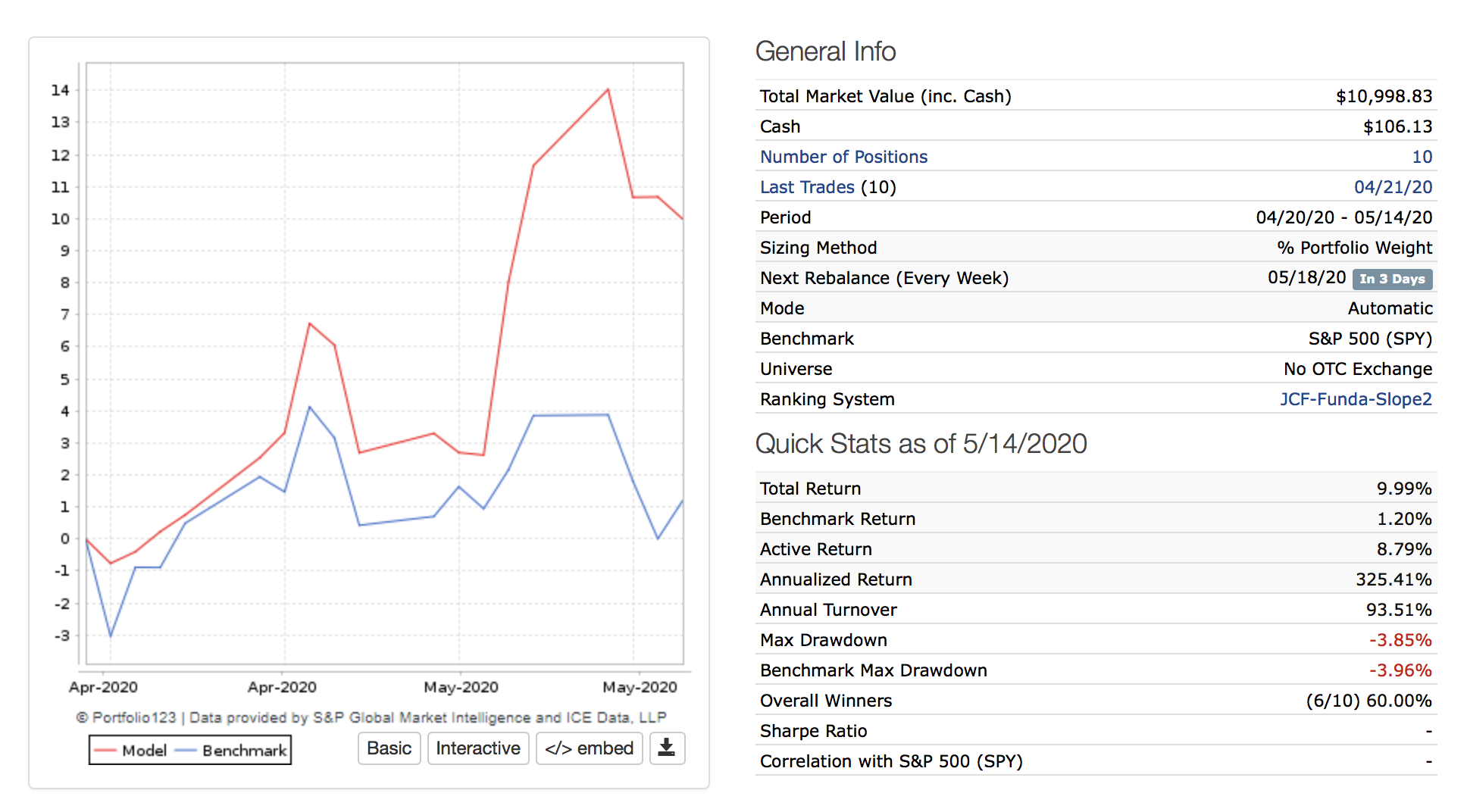
Task: Open the JCF-Funda-Slope2 ranking system link
Action: click(1356, 399)
